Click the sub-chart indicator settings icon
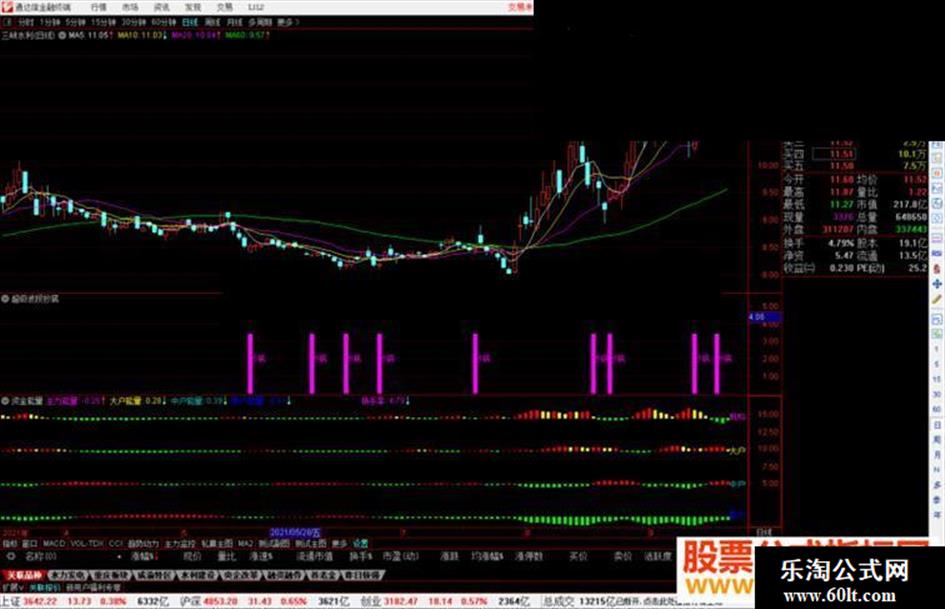 tap(5, 299)
